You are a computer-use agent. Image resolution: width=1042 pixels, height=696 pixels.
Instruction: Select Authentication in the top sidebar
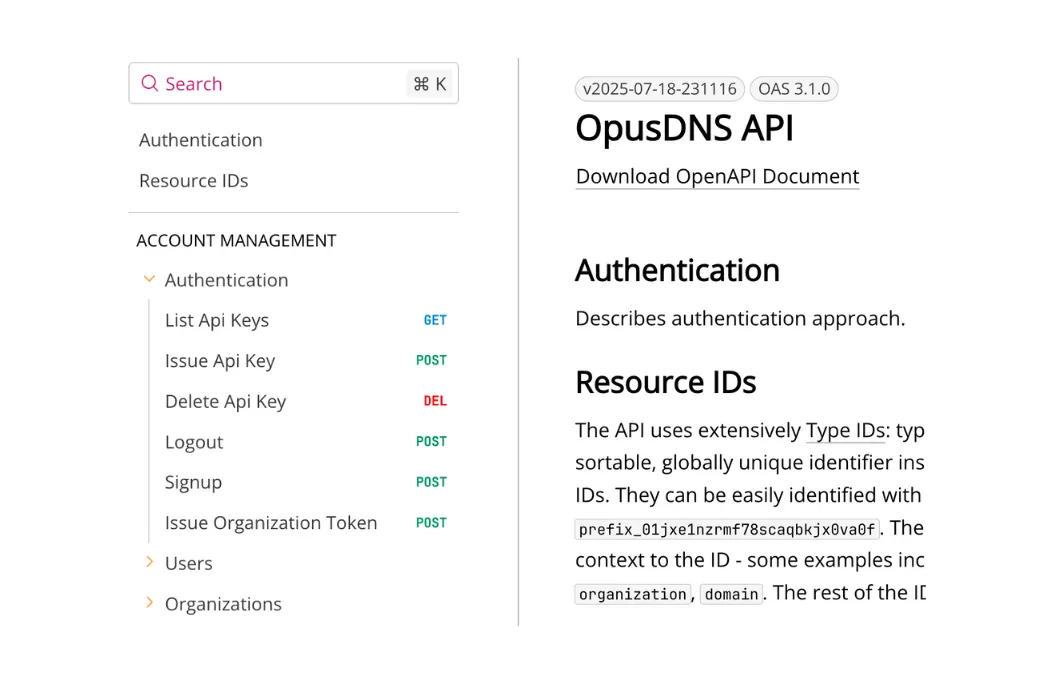200,140
